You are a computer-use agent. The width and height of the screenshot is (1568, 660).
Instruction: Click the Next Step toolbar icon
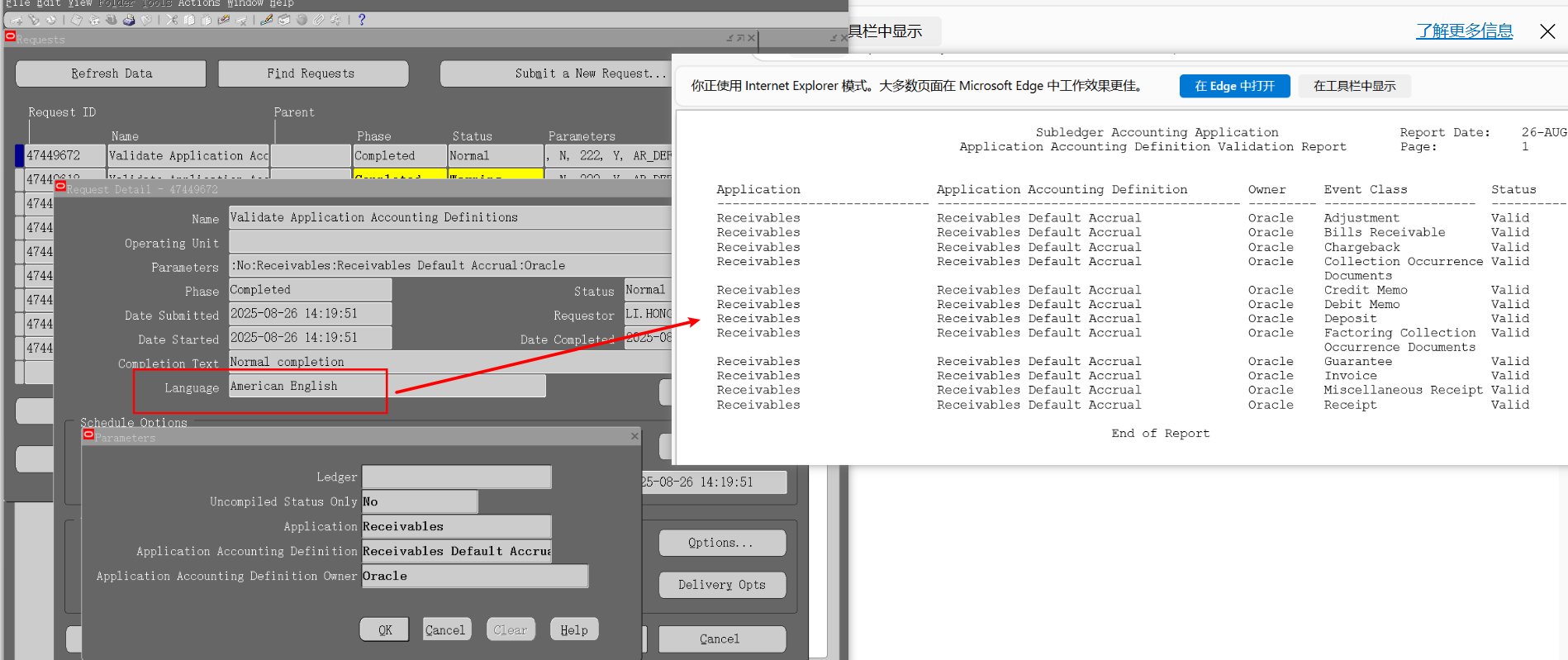pos(93,20)
